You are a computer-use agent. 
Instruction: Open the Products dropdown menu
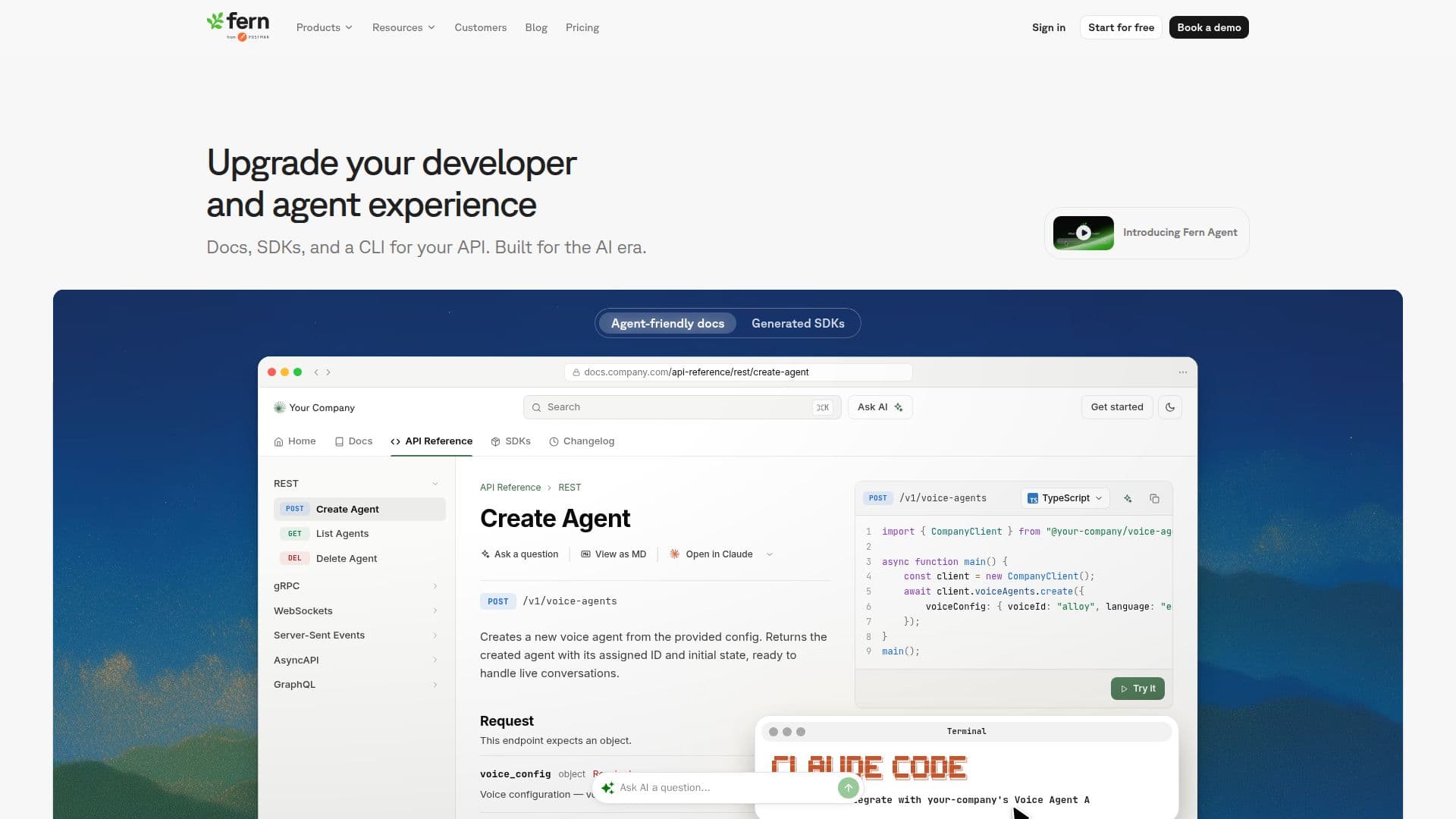point(324,27)
